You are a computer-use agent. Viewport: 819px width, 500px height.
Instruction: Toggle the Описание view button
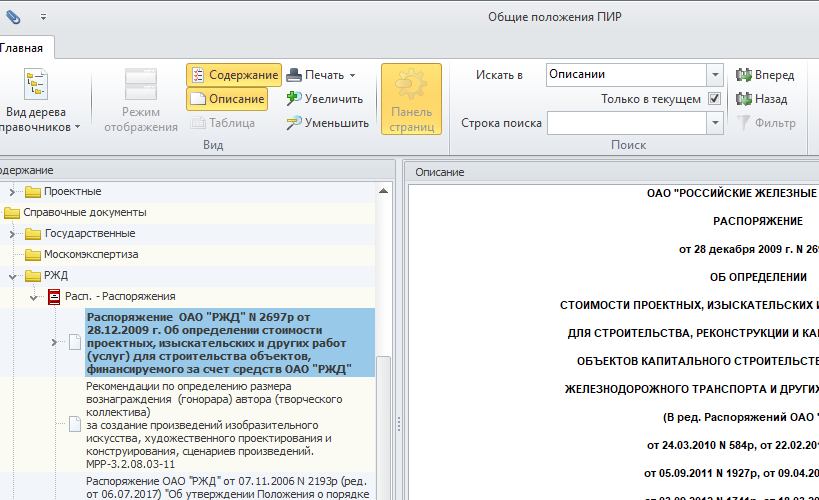(227, 99)
